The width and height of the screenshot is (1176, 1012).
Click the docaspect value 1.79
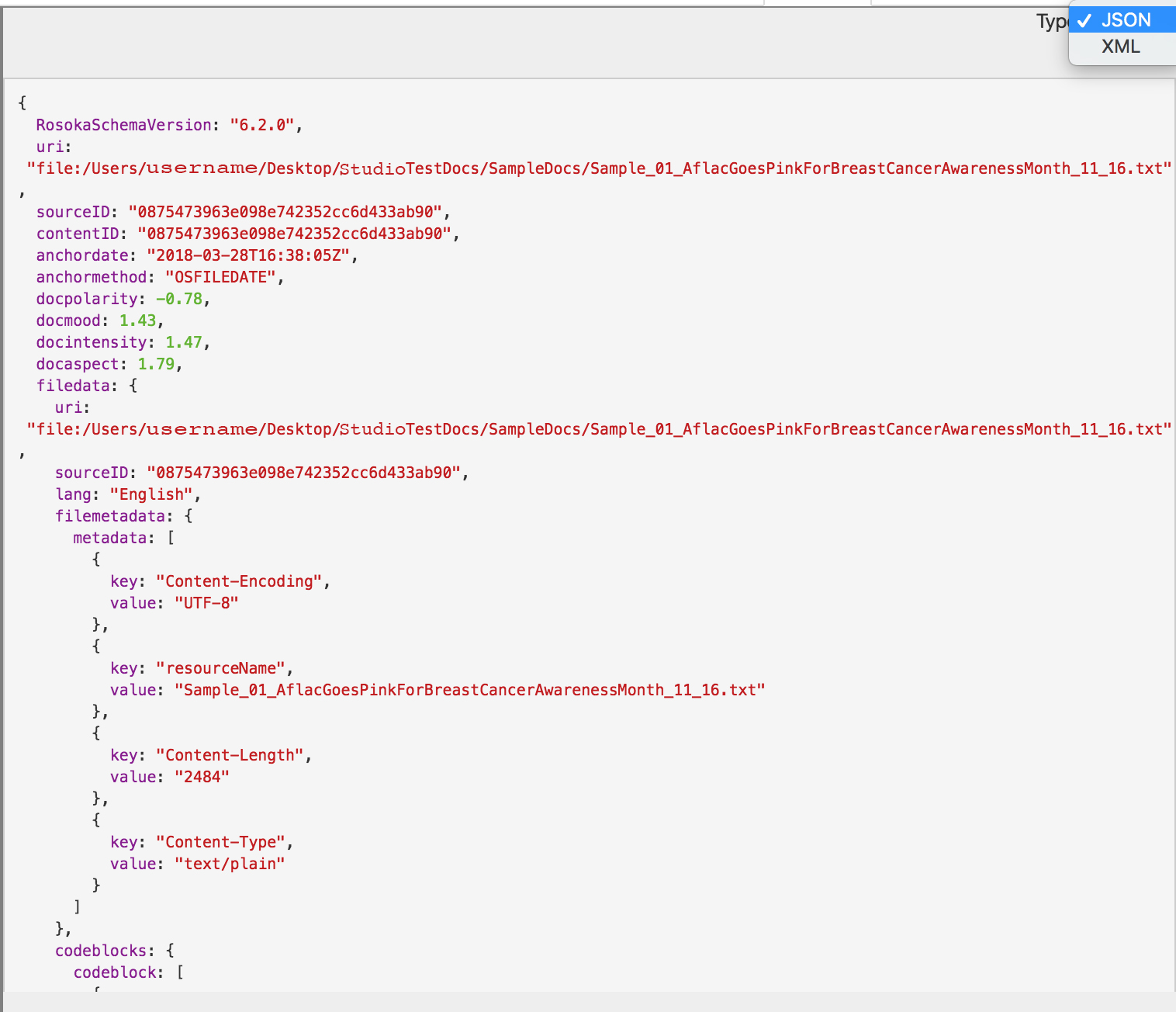(x=156, y=364)
